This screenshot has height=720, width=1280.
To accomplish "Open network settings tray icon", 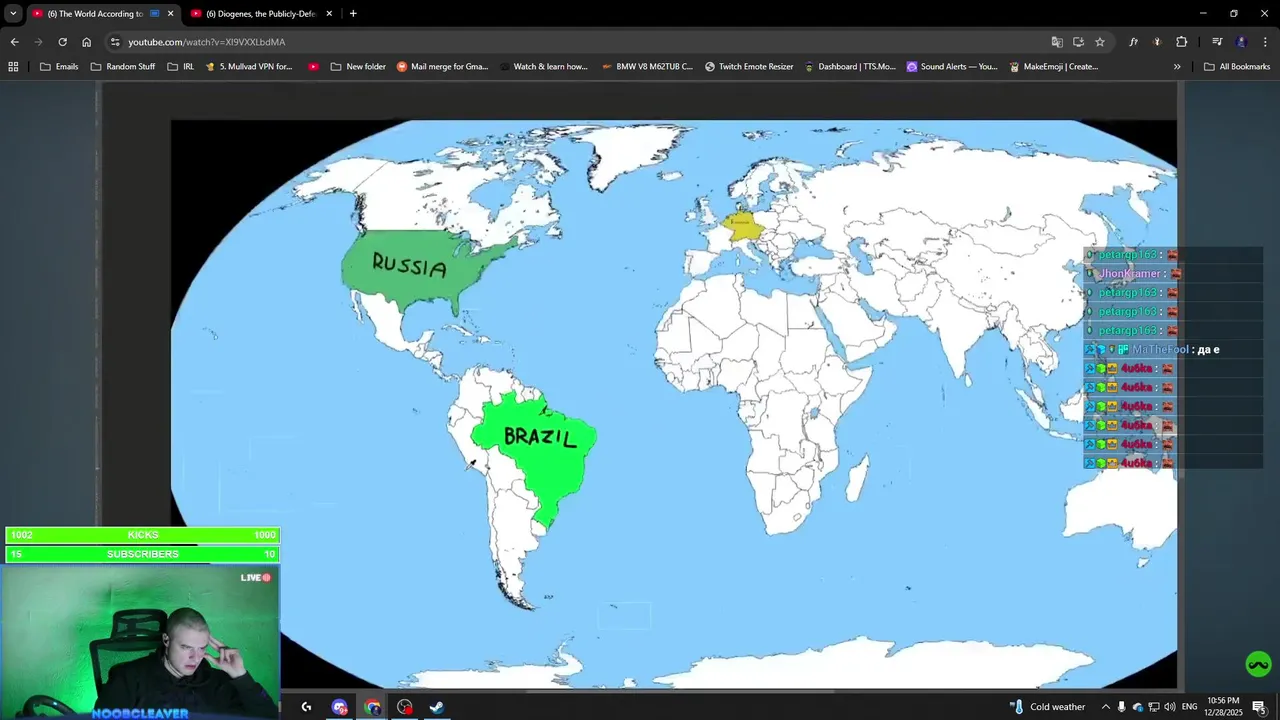I will tap(1153, 707).
